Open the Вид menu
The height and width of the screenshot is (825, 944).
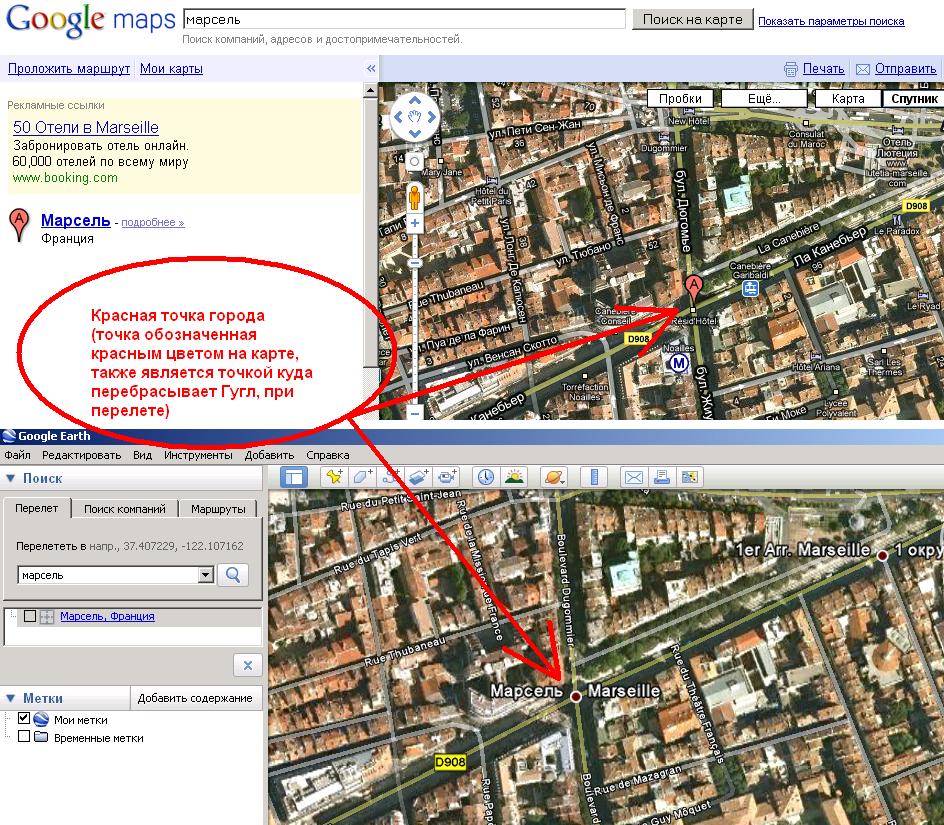coord(143,455)
